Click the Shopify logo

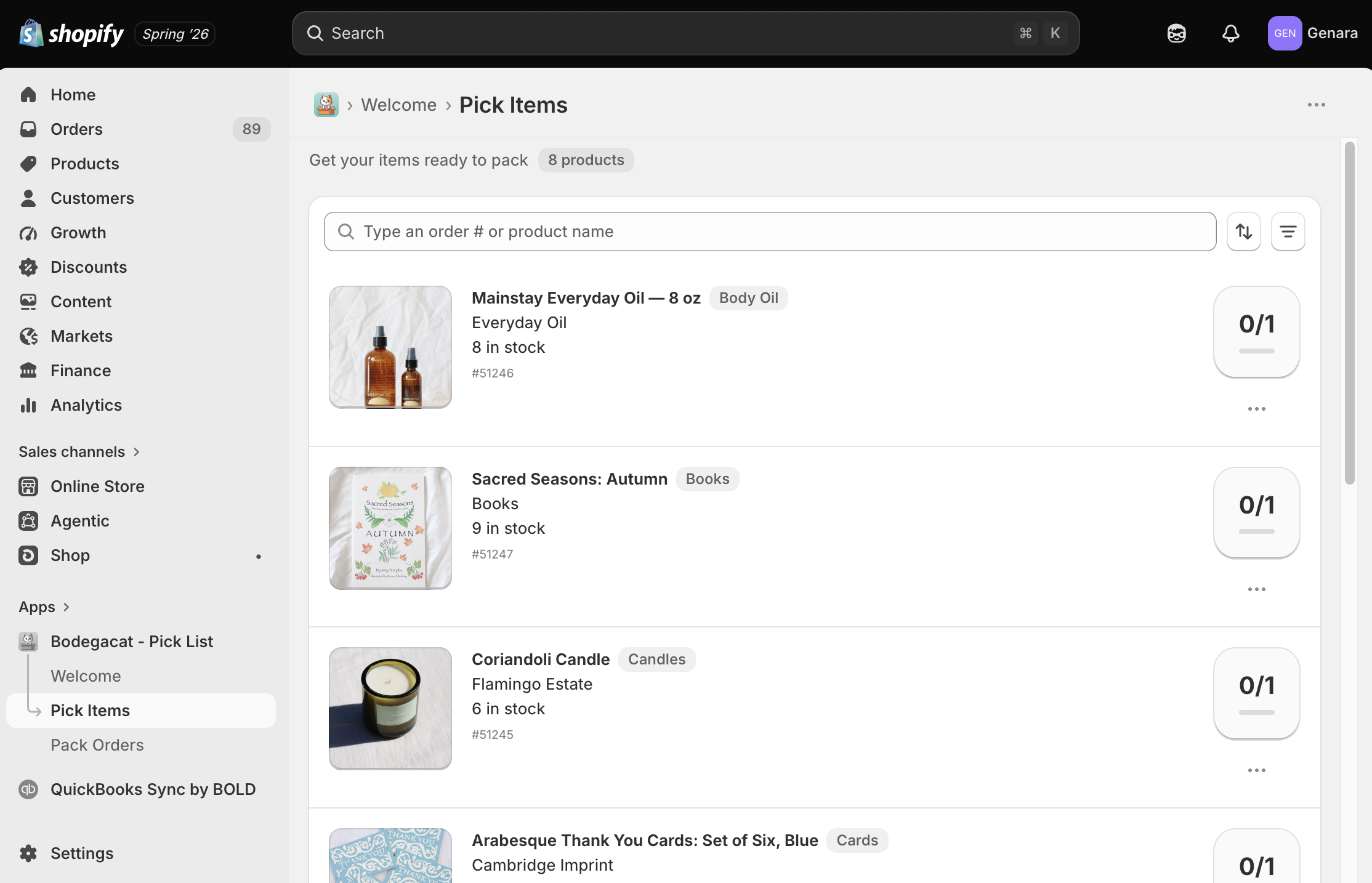click(71, 33)
